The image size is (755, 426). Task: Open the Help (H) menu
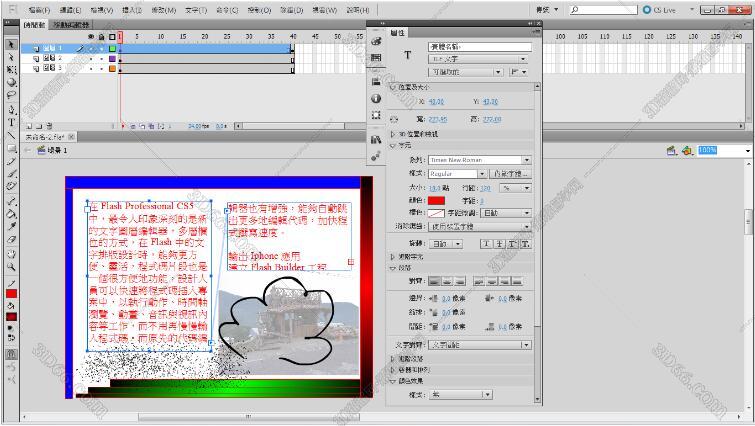tap(357, 10)
